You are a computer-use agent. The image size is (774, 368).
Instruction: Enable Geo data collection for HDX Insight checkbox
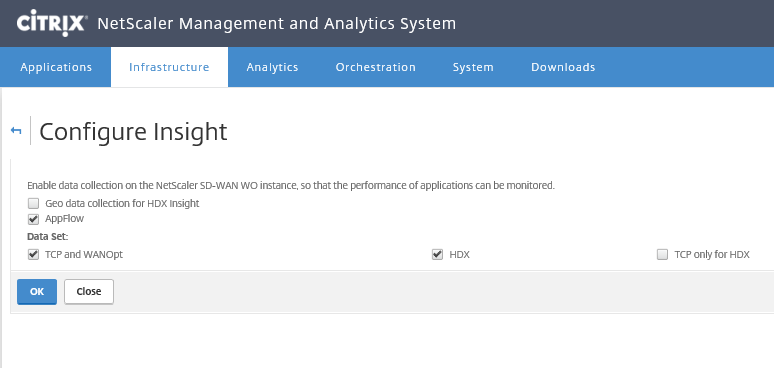click(x=33, y=203)
